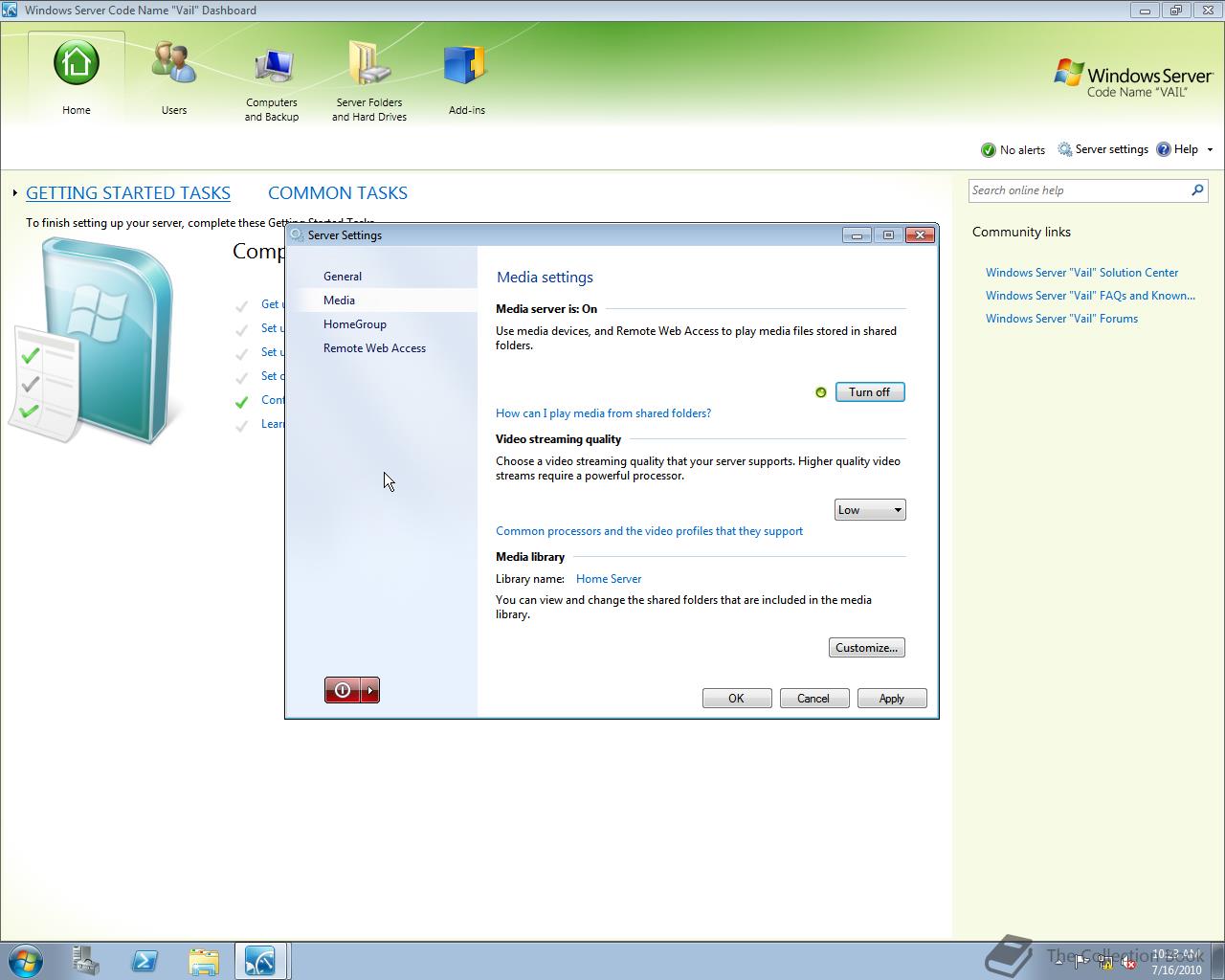Open the Add-ins section
This screenshot has height=980, width=1225.
click(x=467, y=78)
